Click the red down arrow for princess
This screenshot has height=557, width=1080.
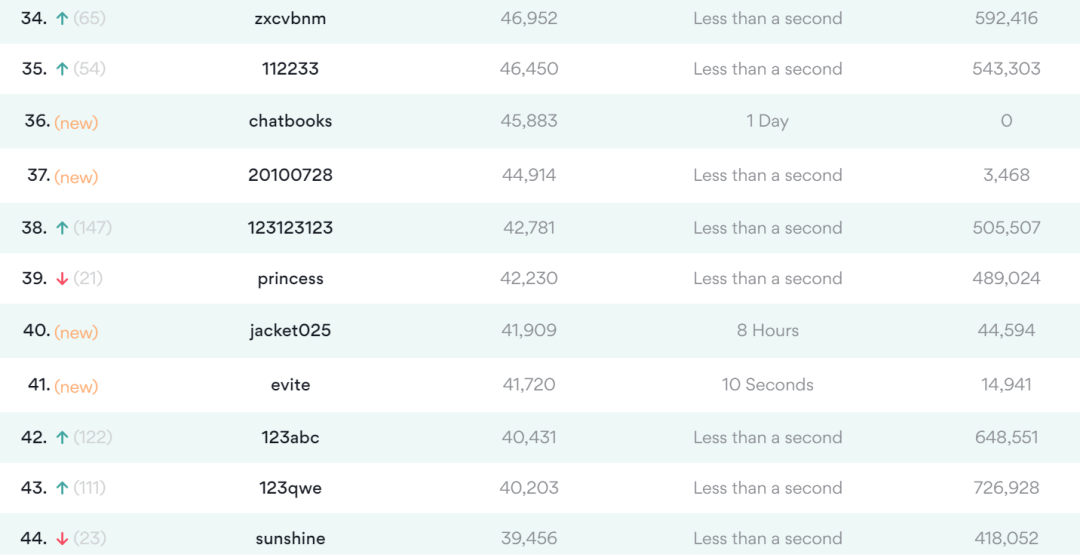[62, 279]
